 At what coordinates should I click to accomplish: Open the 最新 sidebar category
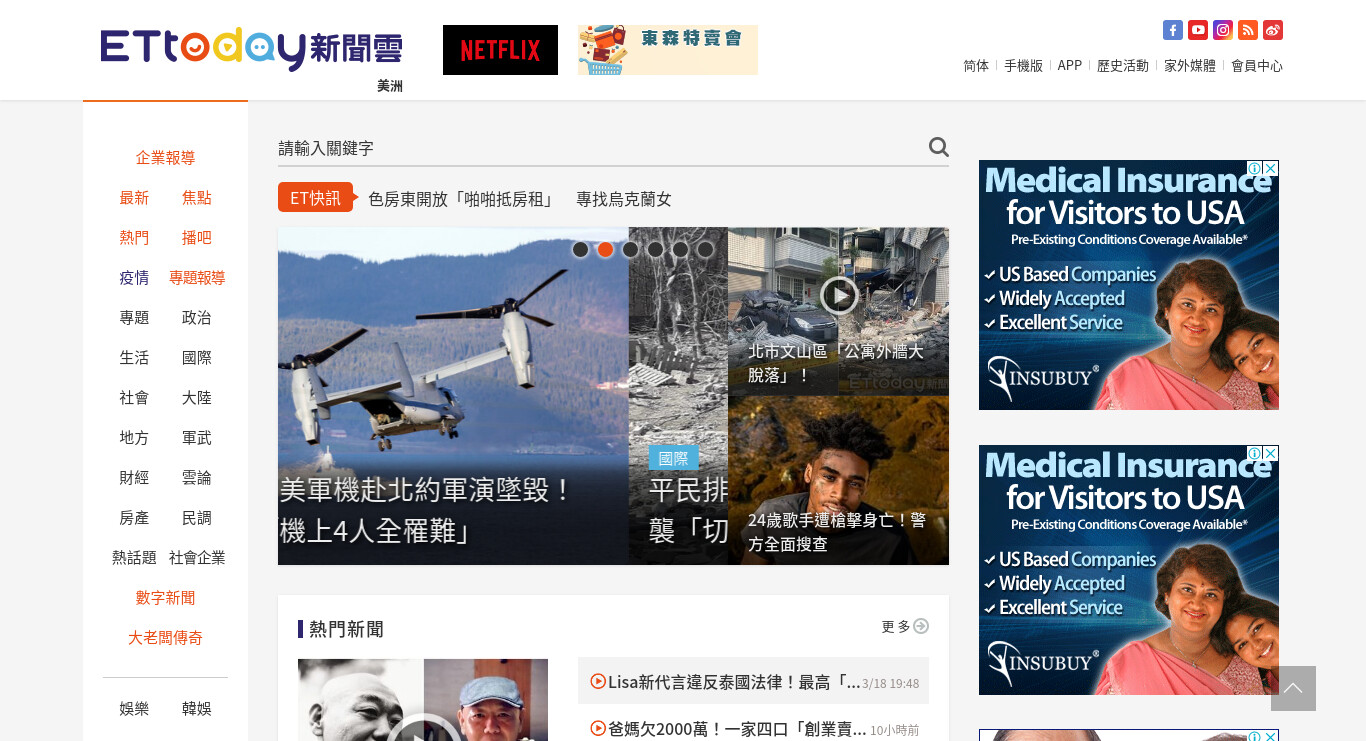click(134, 197)
